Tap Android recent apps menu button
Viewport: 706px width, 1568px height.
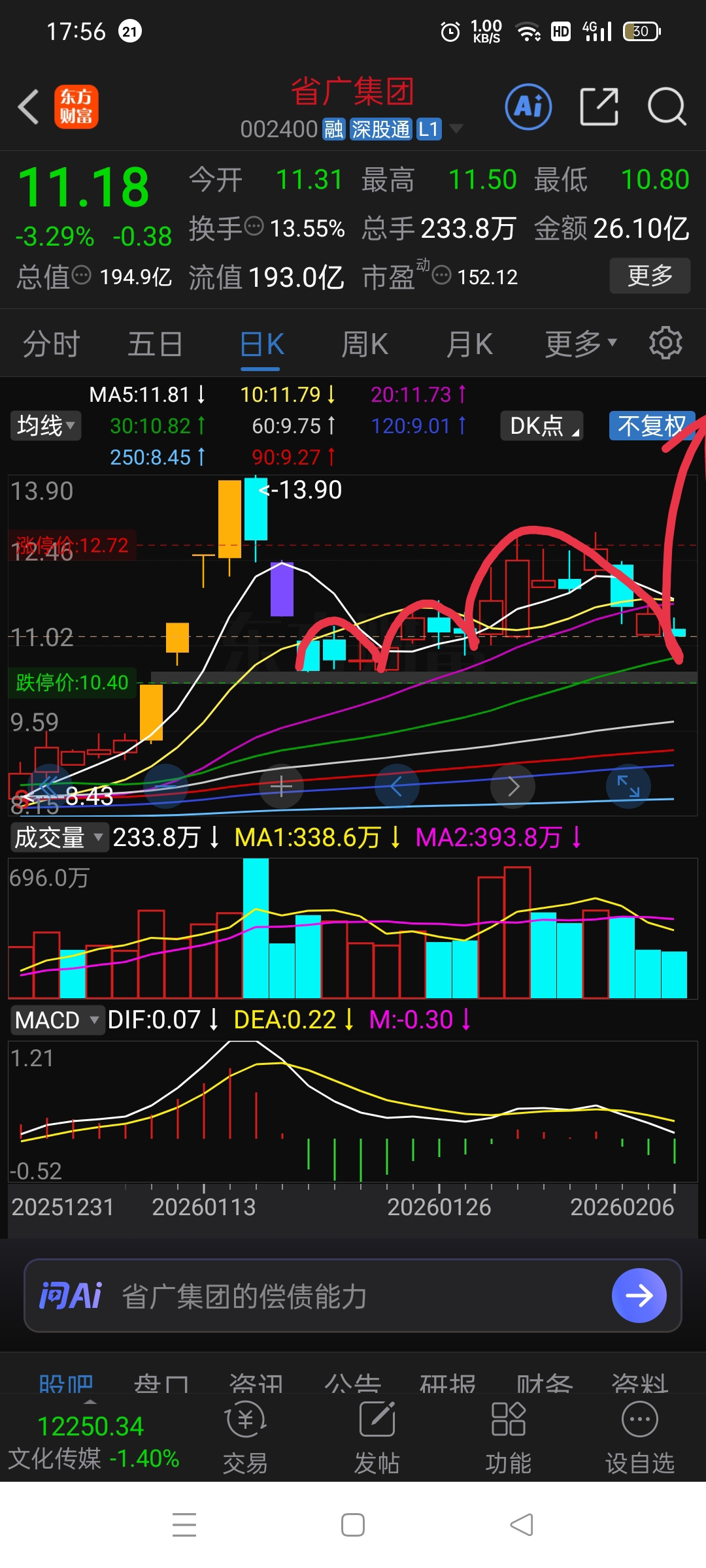pyautogui.click(x=184, y=1525)
